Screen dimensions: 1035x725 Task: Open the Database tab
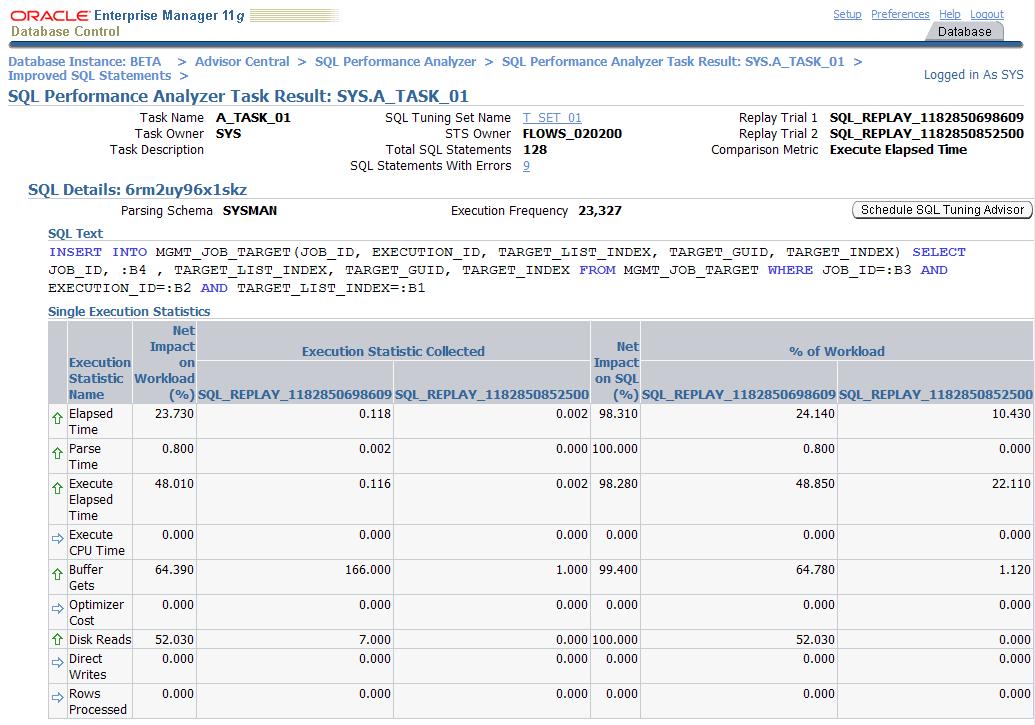pos(964,32)
